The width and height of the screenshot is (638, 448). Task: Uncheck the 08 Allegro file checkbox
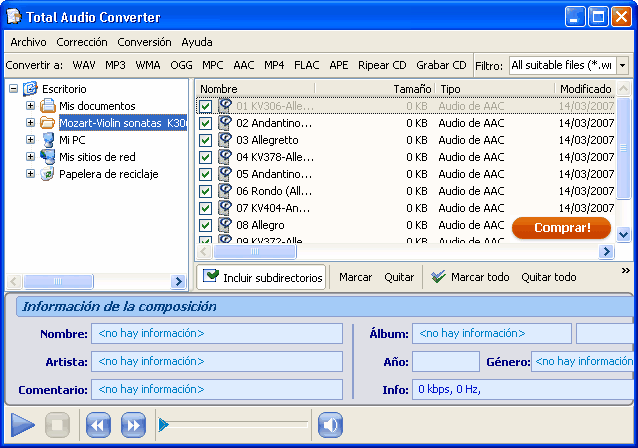[x=205, y=225]
